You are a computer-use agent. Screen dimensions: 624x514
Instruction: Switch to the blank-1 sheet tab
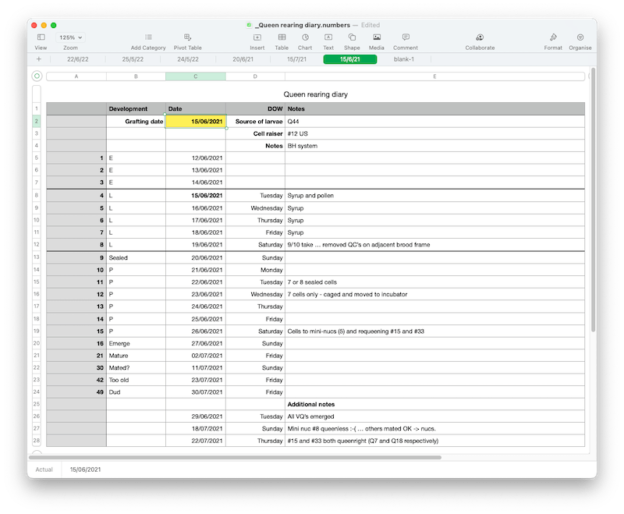(x=406, y=59)
